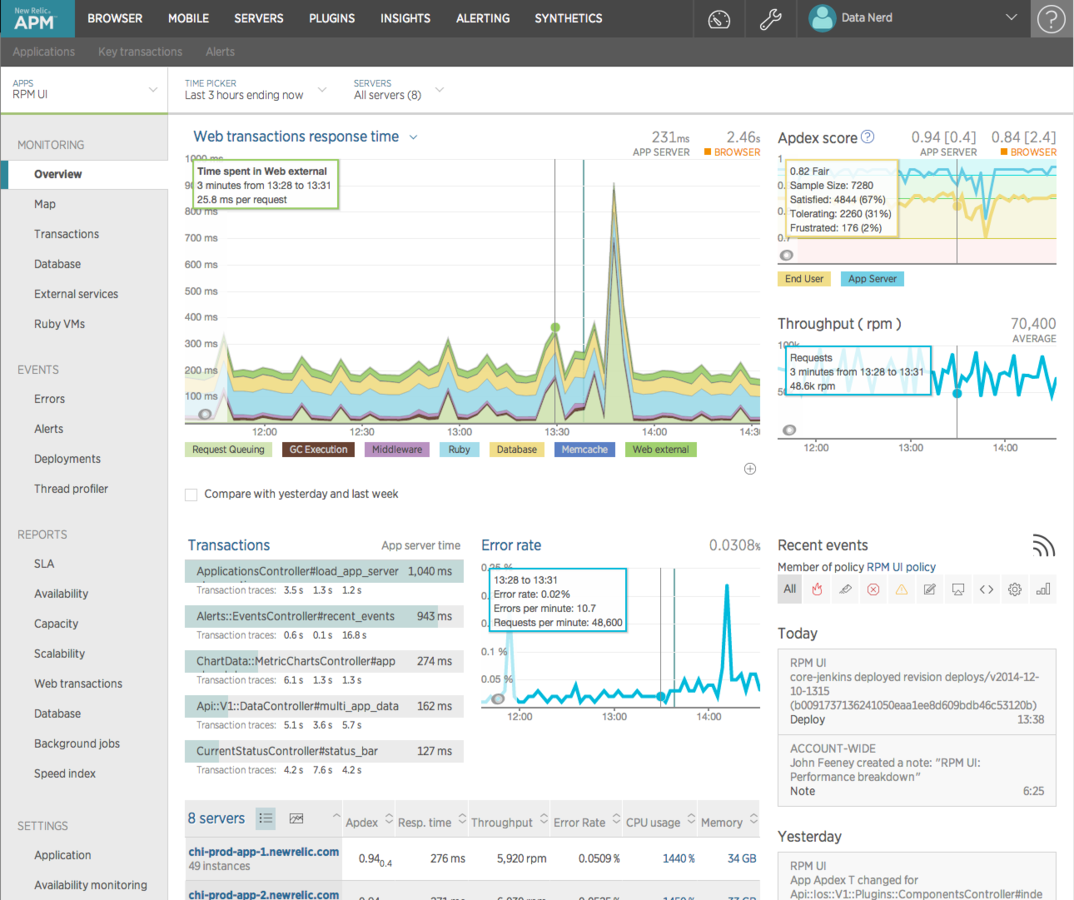Expand Web transactions response time chart selector

point(414,137)
